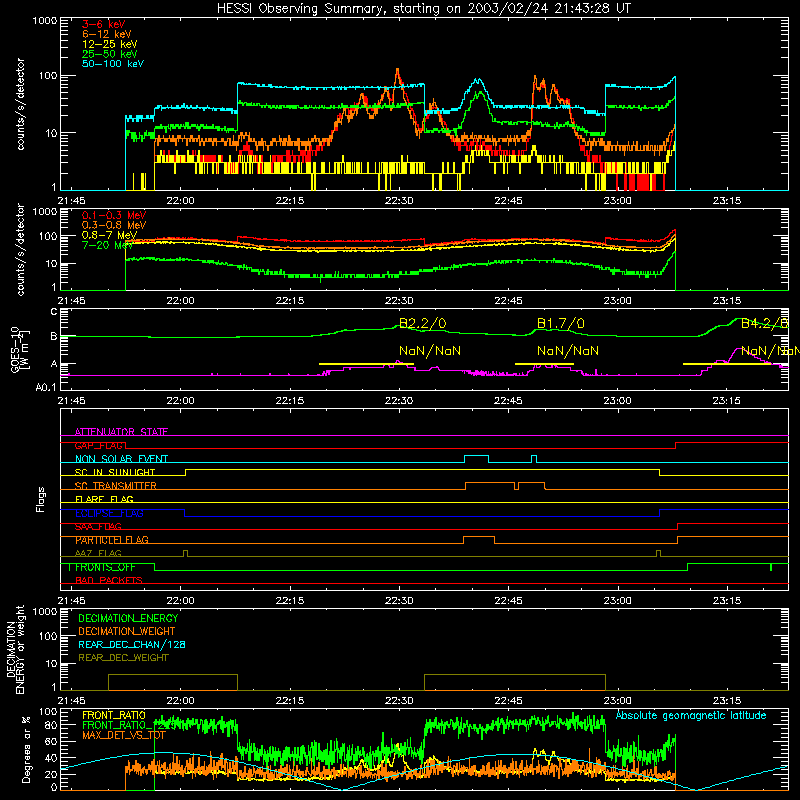Select the 6-12 keV legend label

click(x=107, y=34)
